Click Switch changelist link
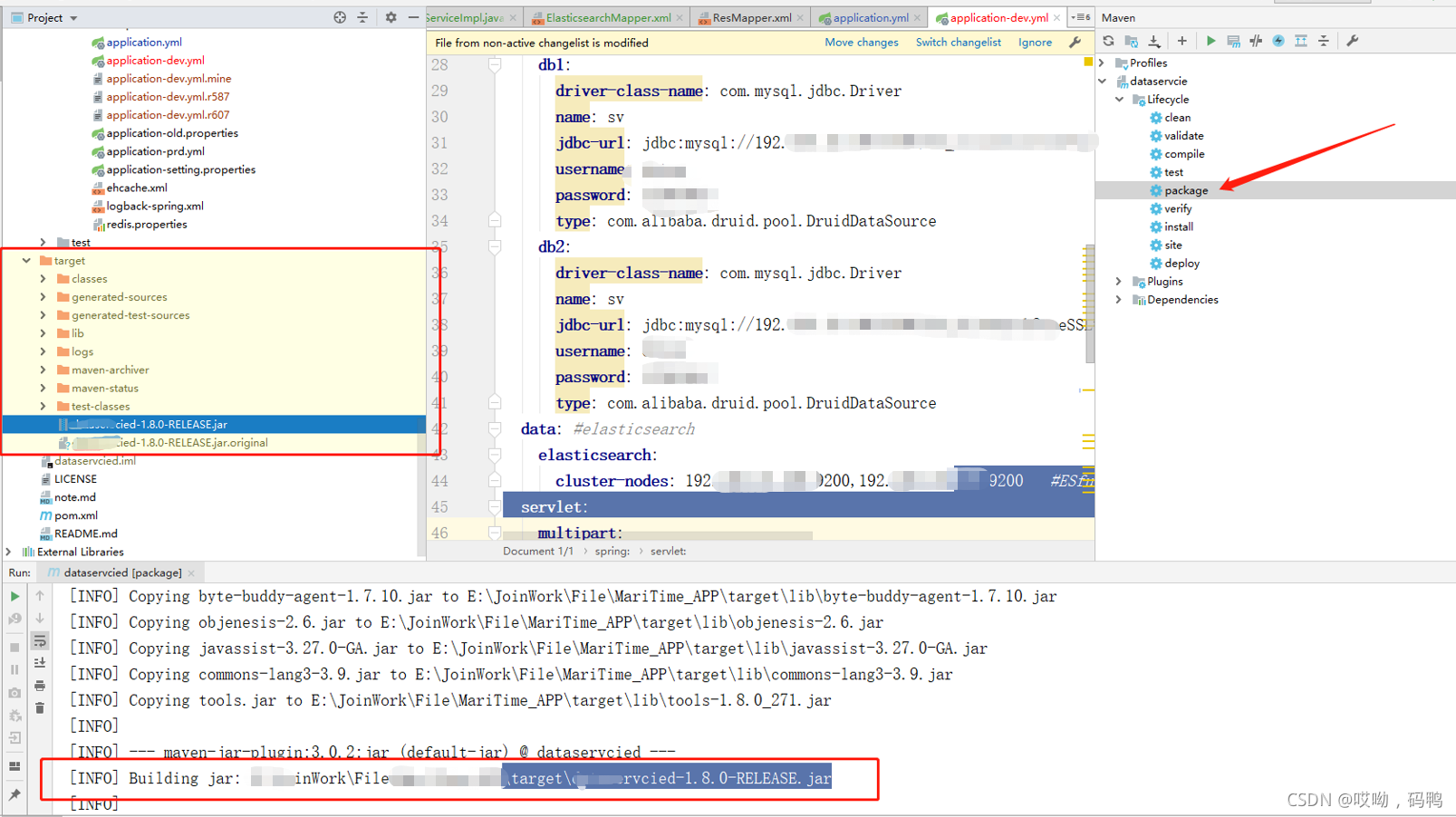Image resolution: width=1456 pixels, height=817 pixels. (x=959, y=43)
